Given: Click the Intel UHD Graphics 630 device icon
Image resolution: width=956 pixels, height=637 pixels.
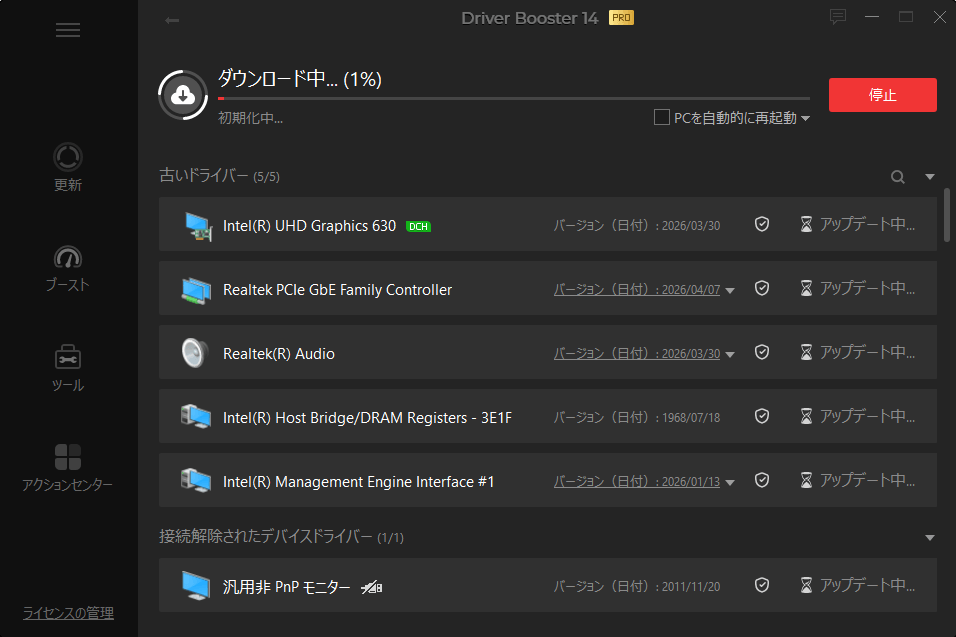Looking at the screenshot, I should [198, 226].
